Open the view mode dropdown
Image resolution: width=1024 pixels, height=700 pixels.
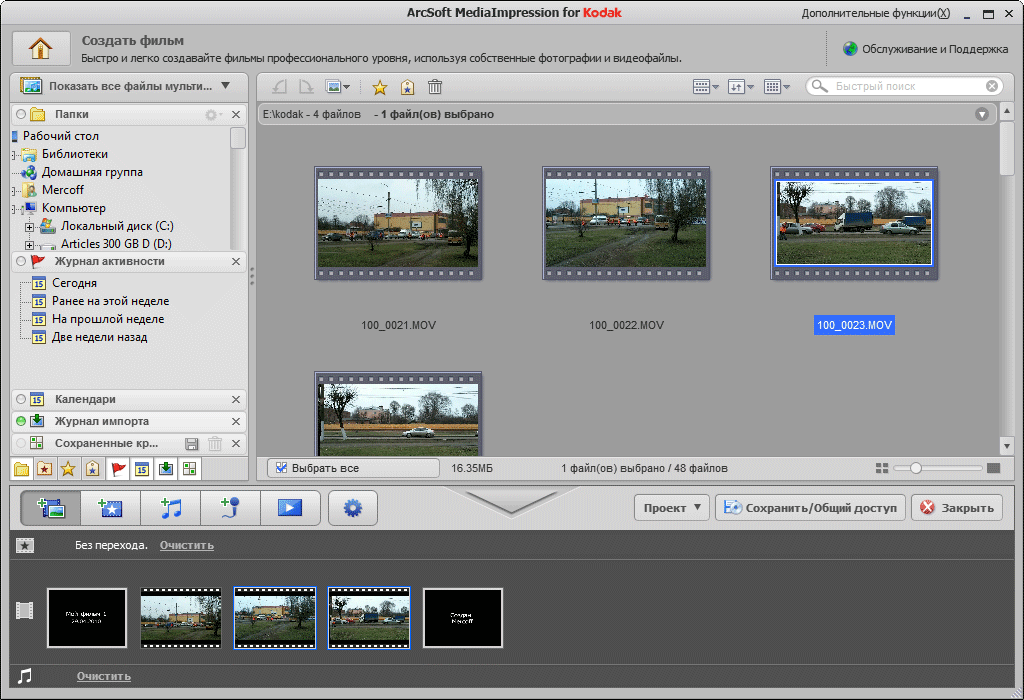pyautogui.click(x=706, y=86)
